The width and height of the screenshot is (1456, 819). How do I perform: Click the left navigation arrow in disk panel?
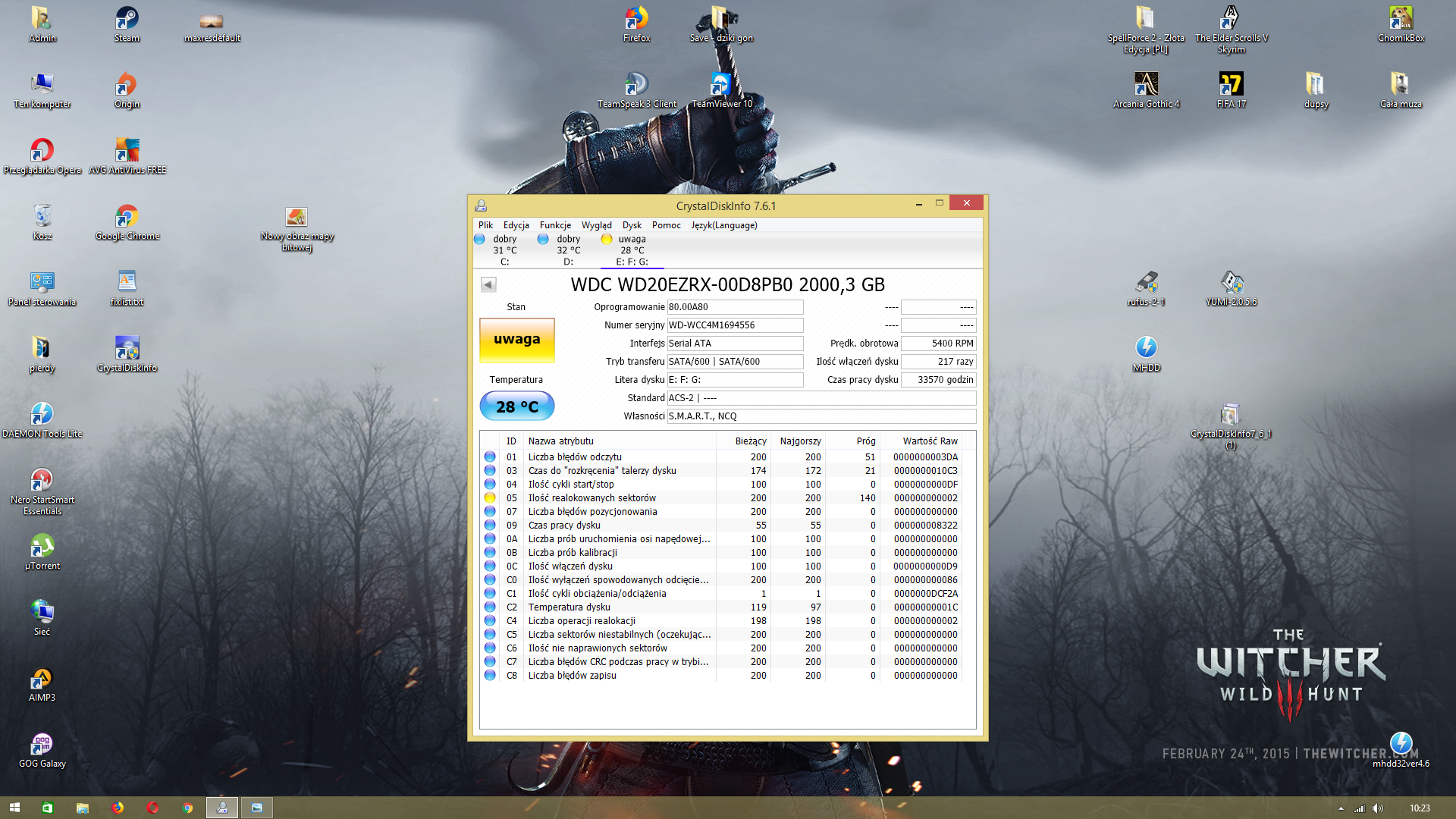(487, 284)
